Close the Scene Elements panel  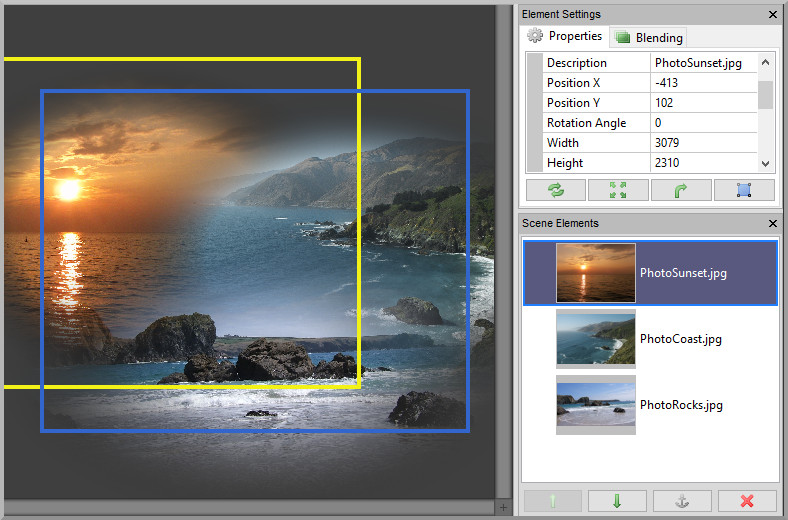(x=773, y=224)
